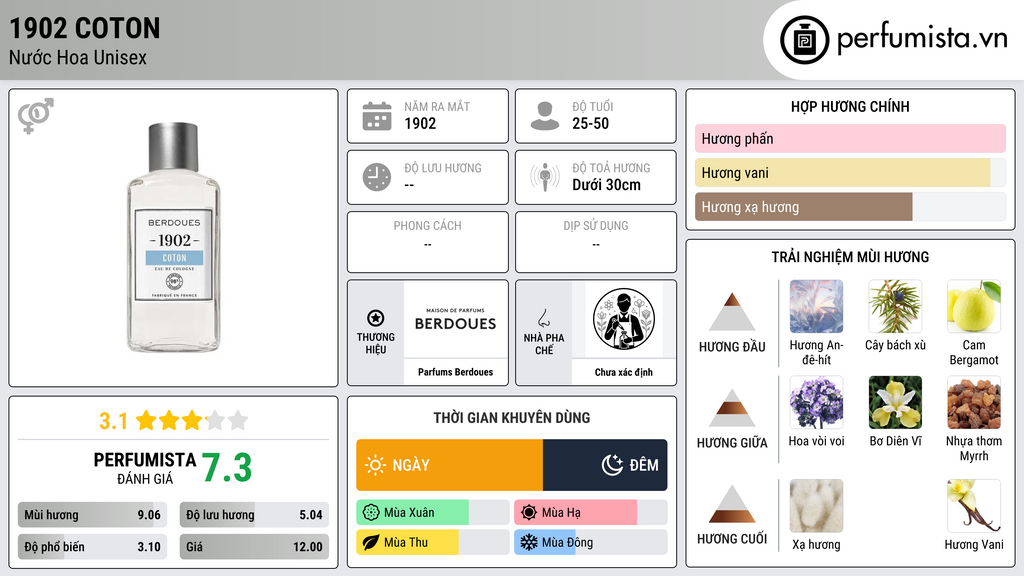Click the Độ lưu hương 5.04 score bar
This screenshot has width=1024, height=576.
coord(254,515)
